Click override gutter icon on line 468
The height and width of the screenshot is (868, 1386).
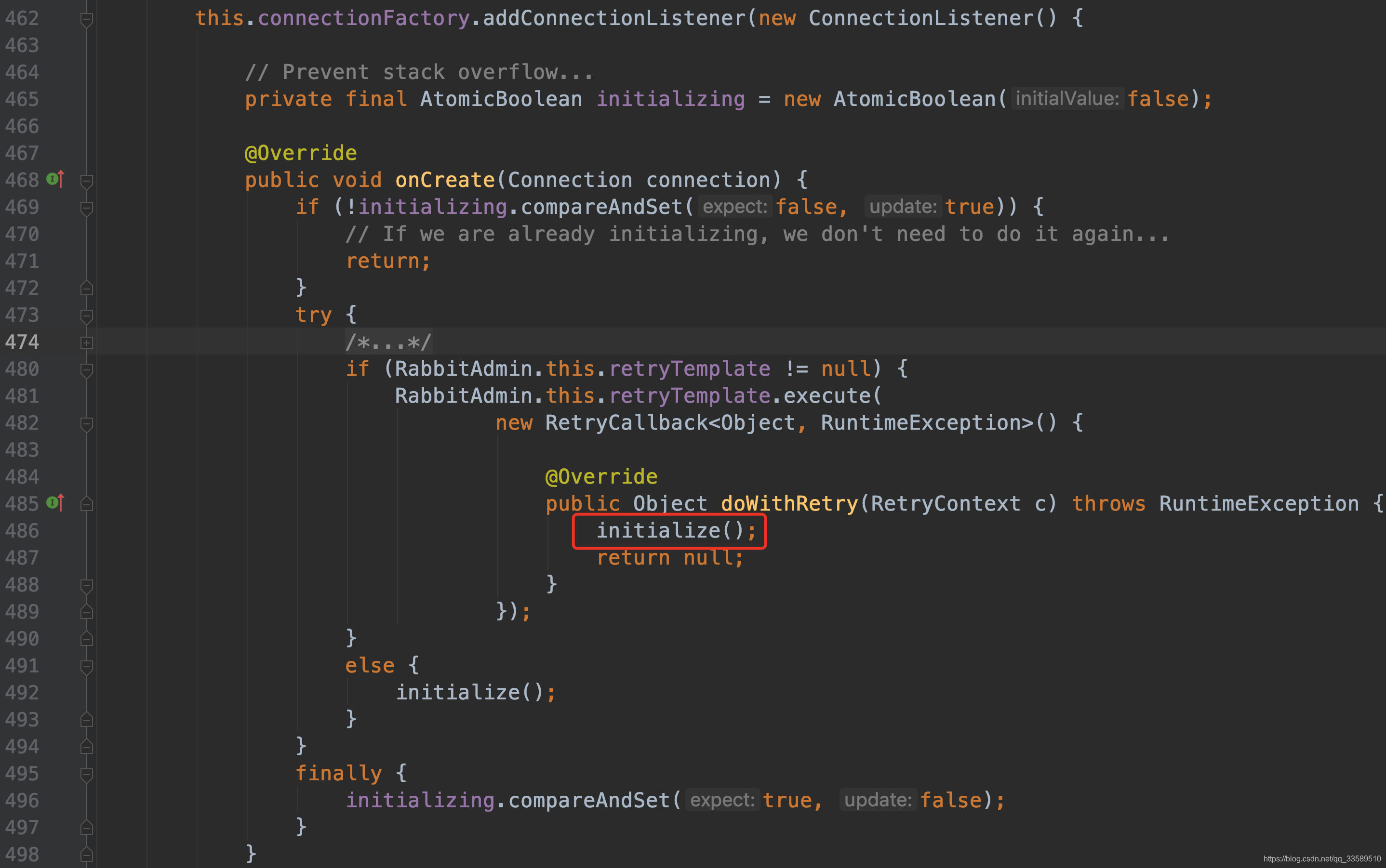coord(55,180)
